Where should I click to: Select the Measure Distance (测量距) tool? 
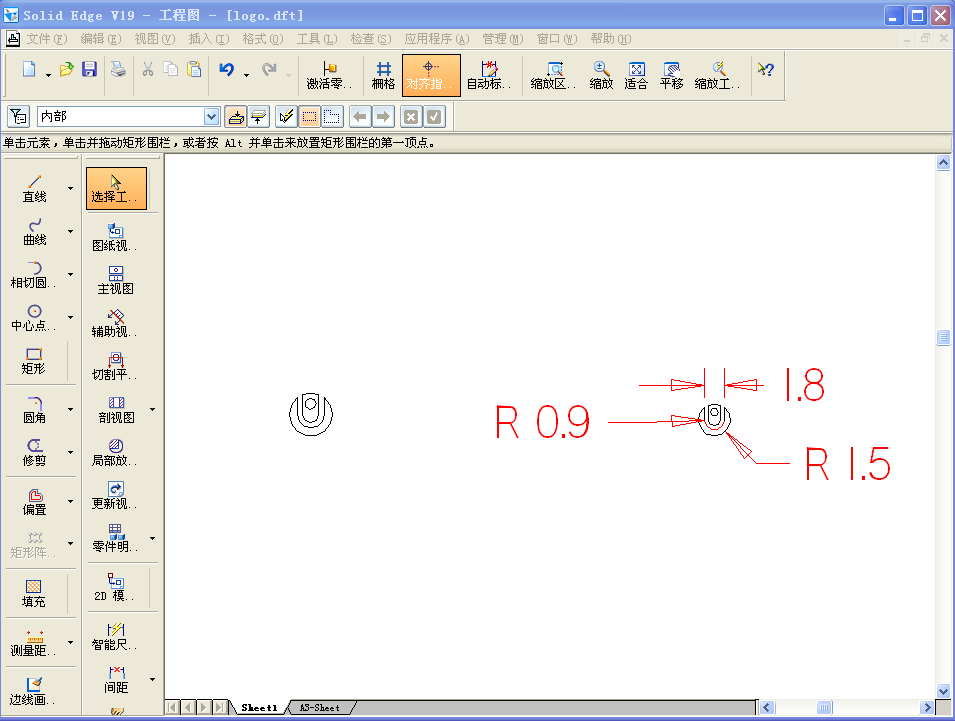tap(35, 642)
